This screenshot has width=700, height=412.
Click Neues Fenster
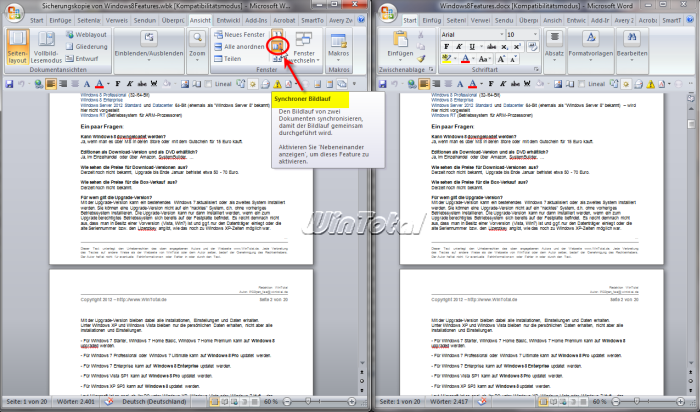[239, 34]
